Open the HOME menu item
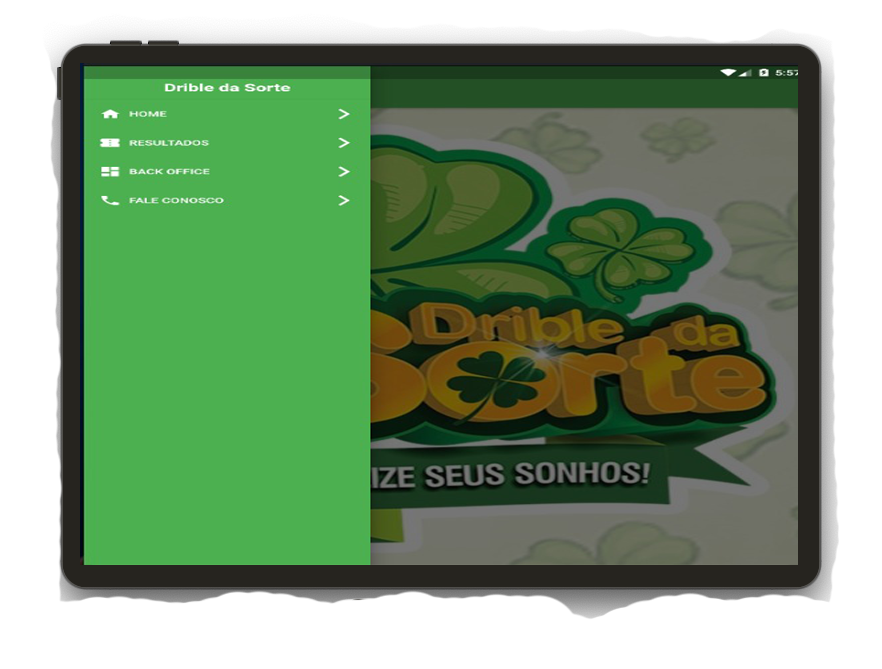Screen dimensions: 882x669 click(x=227, y=114)
